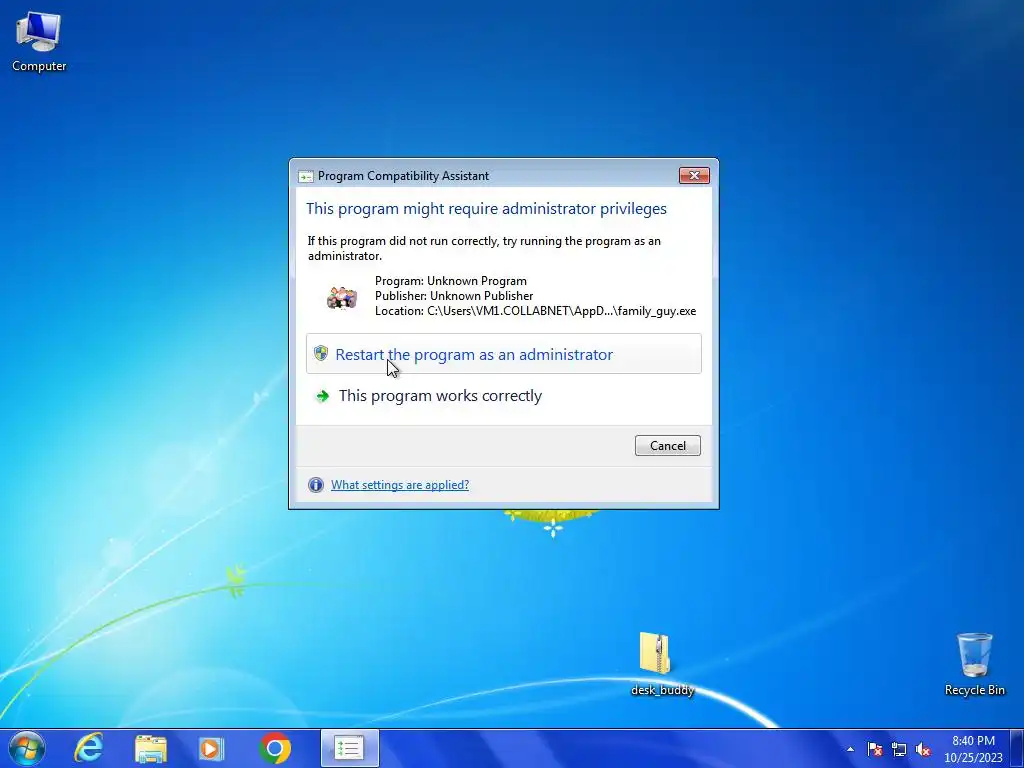Click the family_guy.exe program icon

(342, 297)
